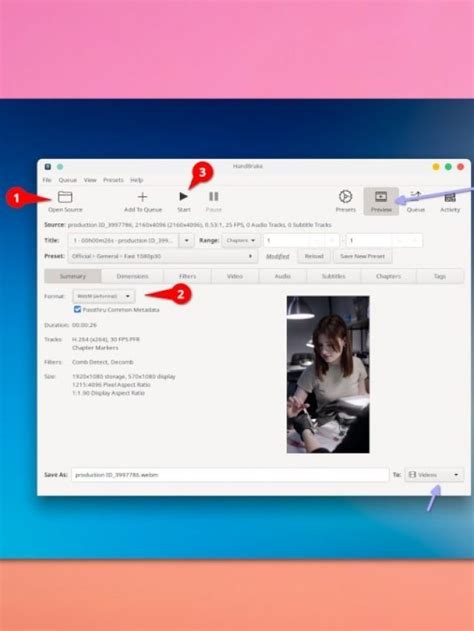Start the encode with the Start button
The image size is (474, 631).
coord(183,201)
